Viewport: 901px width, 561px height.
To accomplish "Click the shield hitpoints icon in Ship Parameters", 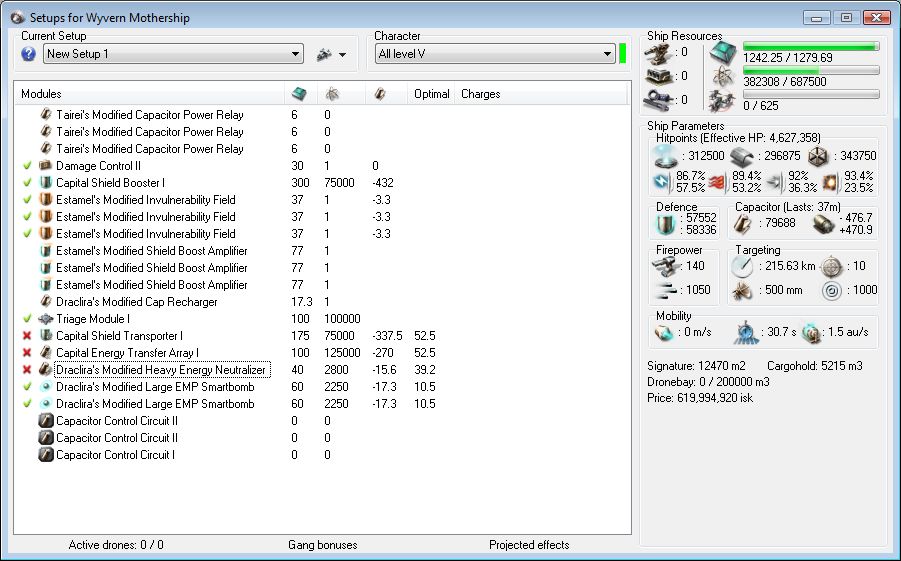I will pyautogui.click(x=665, y=156).
